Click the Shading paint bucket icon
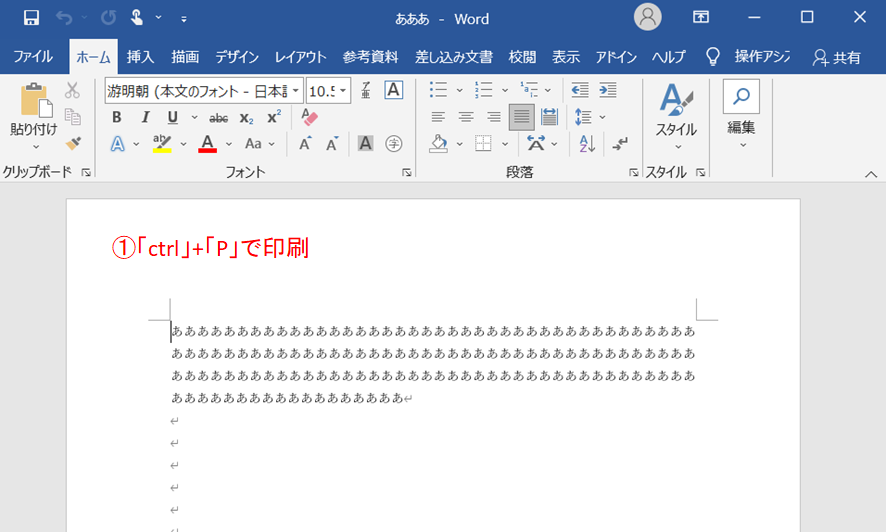The height and width of the screenshot is (532, 886). [438, 143]
